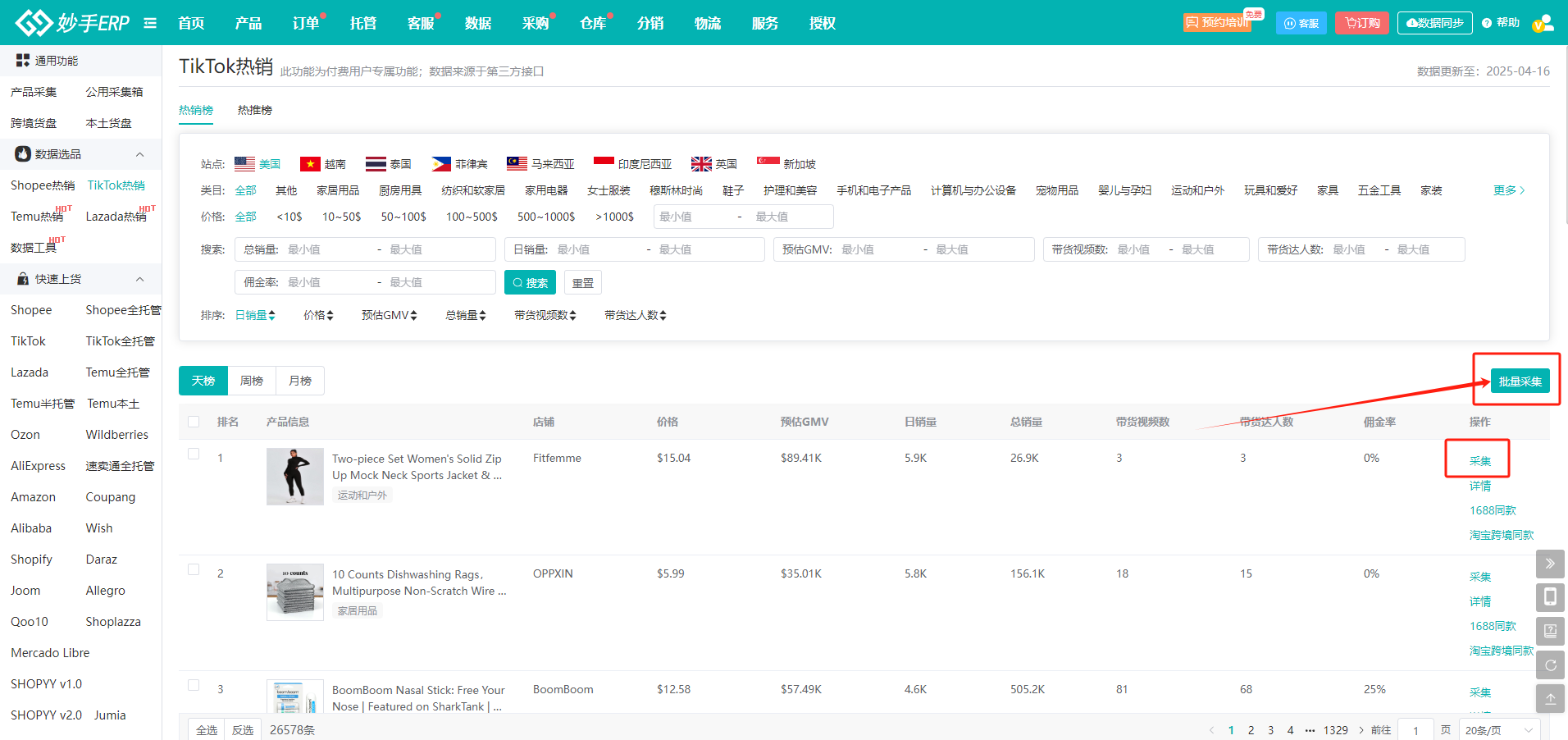Click the floating mobile phone icon
The image size is (1568, 740).
pos(1550,597)
